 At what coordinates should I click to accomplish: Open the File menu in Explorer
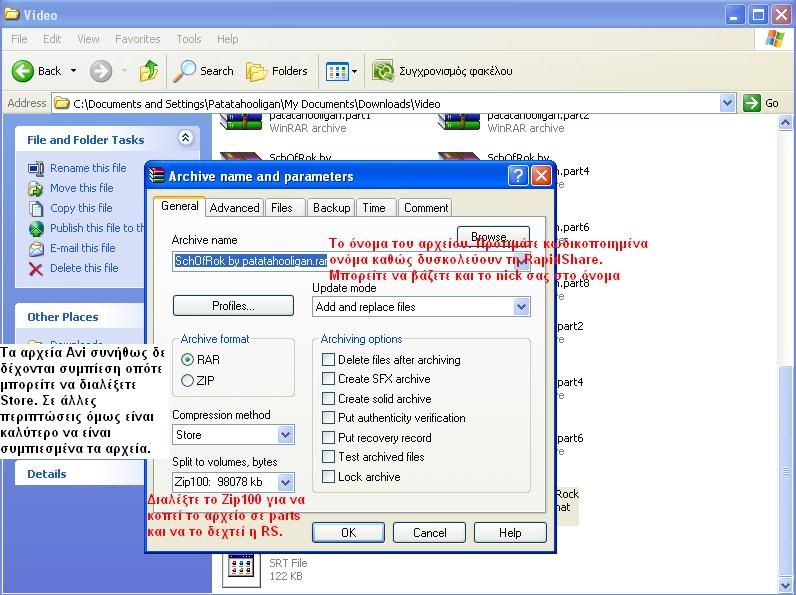pos(19,39)
